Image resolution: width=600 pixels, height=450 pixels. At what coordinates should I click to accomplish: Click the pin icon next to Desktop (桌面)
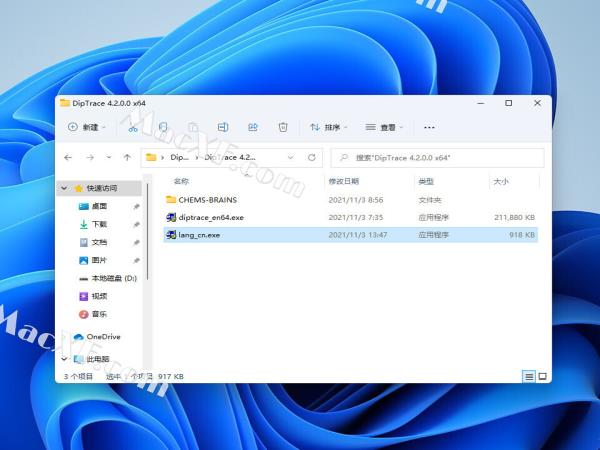tap(136, 207)
